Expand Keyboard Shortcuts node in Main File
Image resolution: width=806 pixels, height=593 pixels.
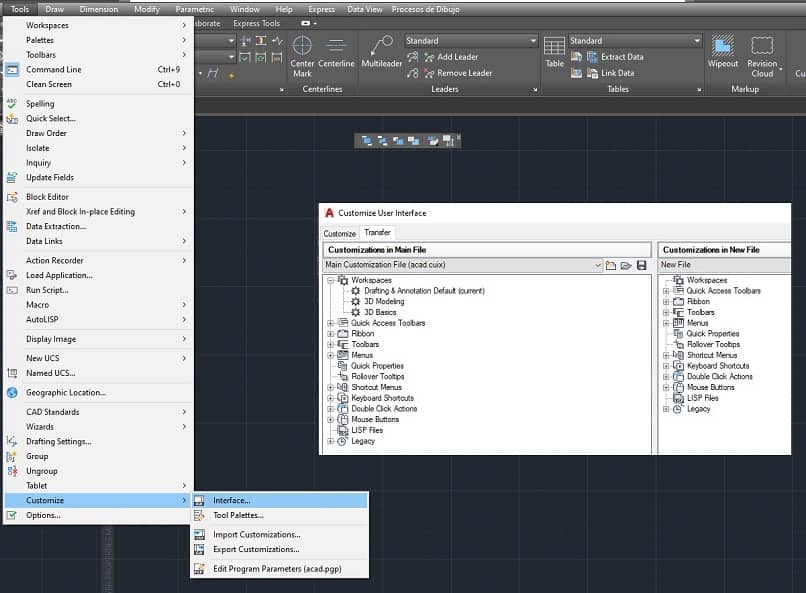(x=331, y=398)
